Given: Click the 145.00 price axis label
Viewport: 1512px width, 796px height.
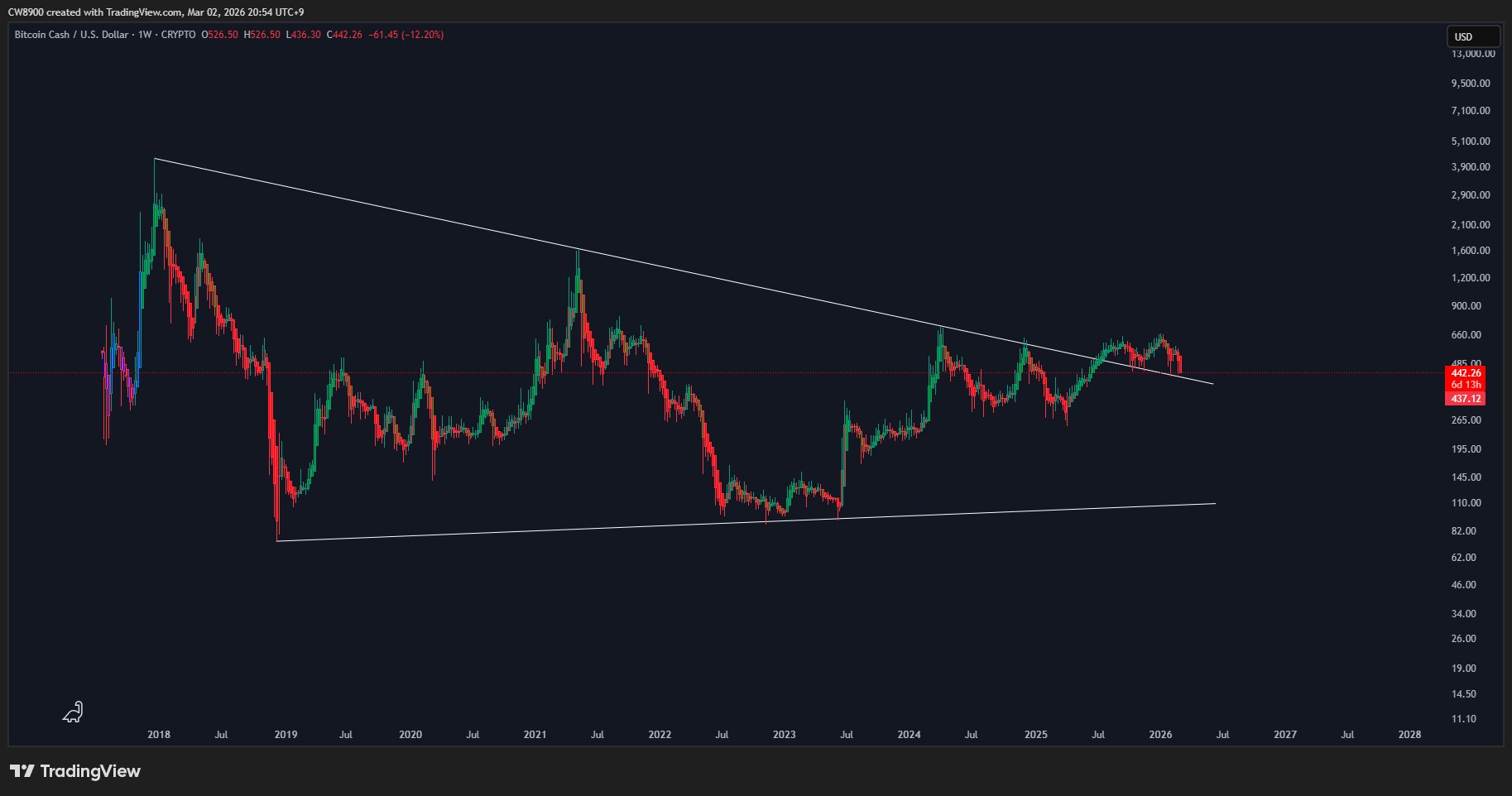Looking at the screenshot, I should point(1466,477).
